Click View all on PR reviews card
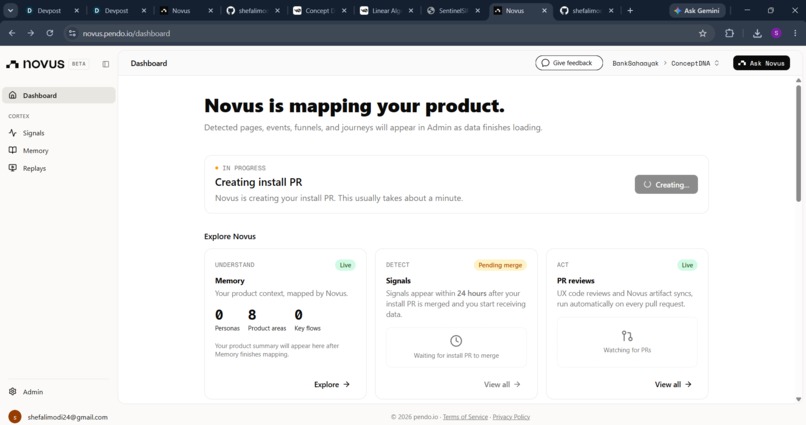The height and width of the screenshot is (425, 806). pos(673,384)
